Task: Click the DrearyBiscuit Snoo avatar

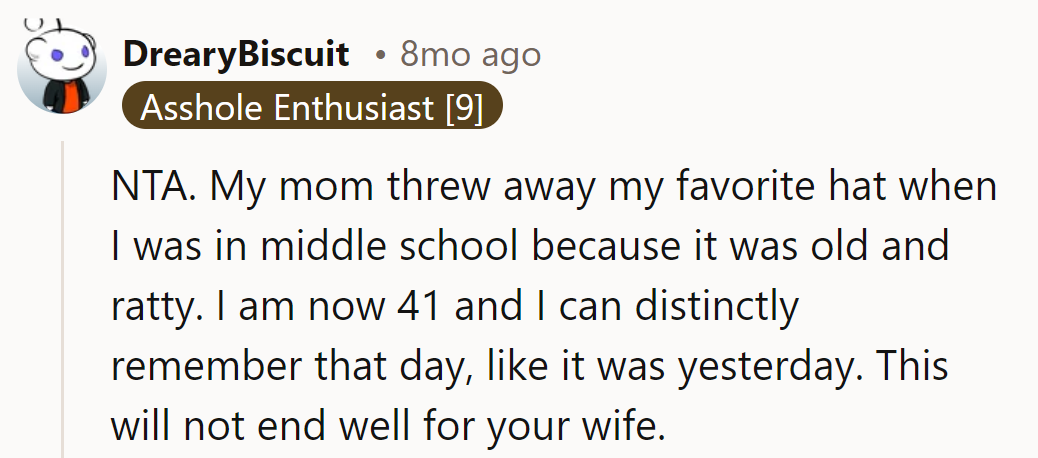Action: [61, 70]
